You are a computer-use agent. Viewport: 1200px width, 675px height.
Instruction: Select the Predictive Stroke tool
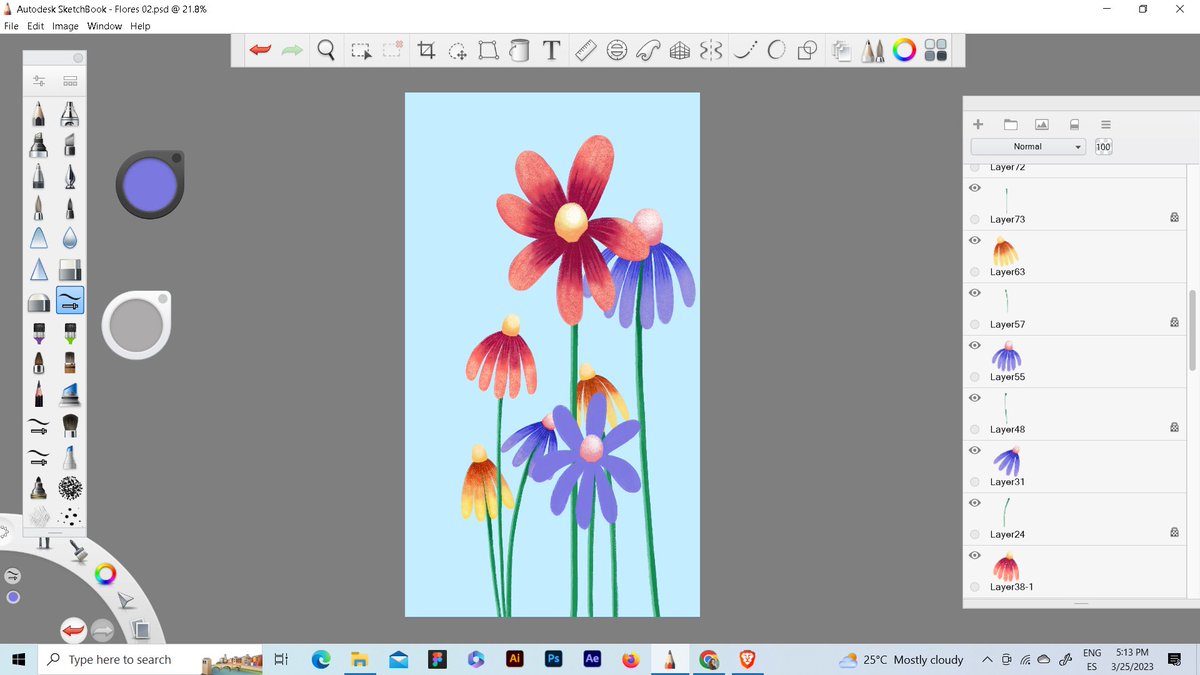(x=777, y=50)
